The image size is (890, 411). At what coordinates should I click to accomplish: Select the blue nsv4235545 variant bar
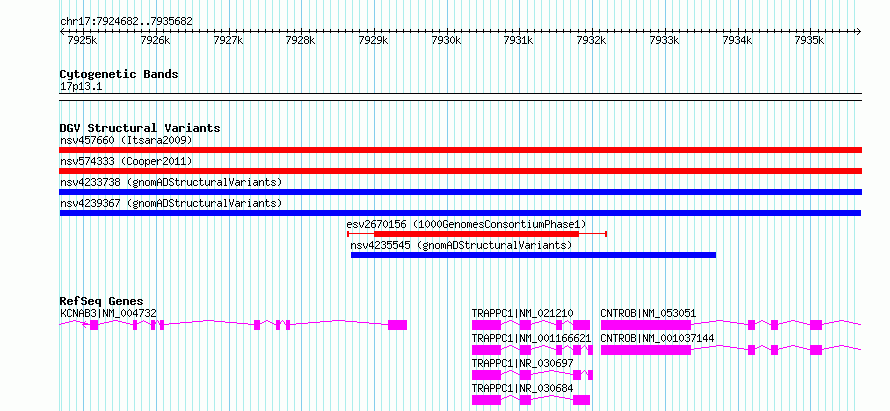534,255
